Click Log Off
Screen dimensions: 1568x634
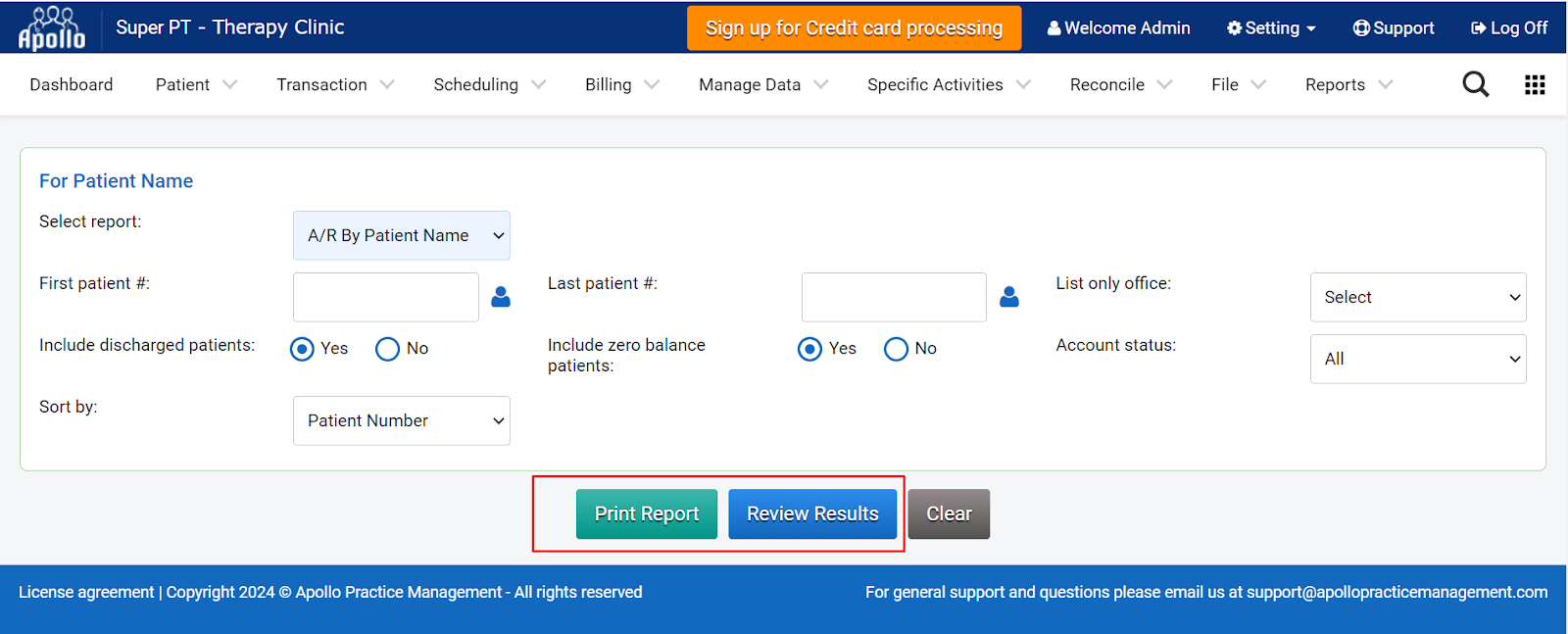pyautogui.click(x=1509, y=28)
